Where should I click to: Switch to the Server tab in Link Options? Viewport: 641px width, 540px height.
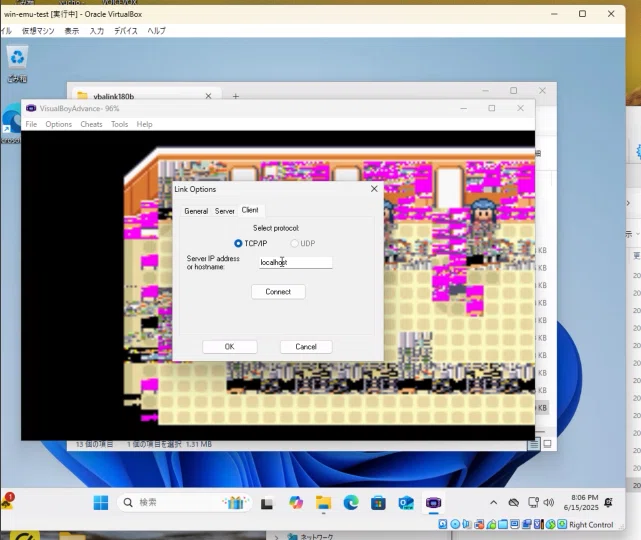point(224,211)
